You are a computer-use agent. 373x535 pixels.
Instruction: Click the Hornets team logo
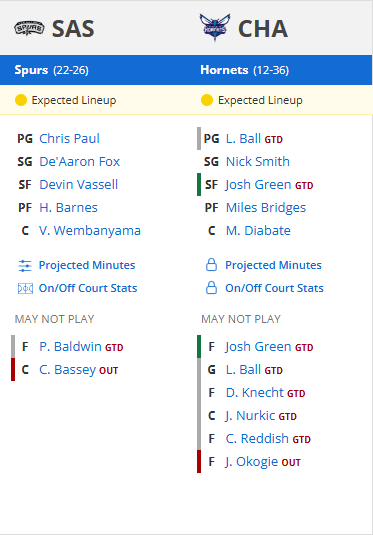[x=215, y=27]
